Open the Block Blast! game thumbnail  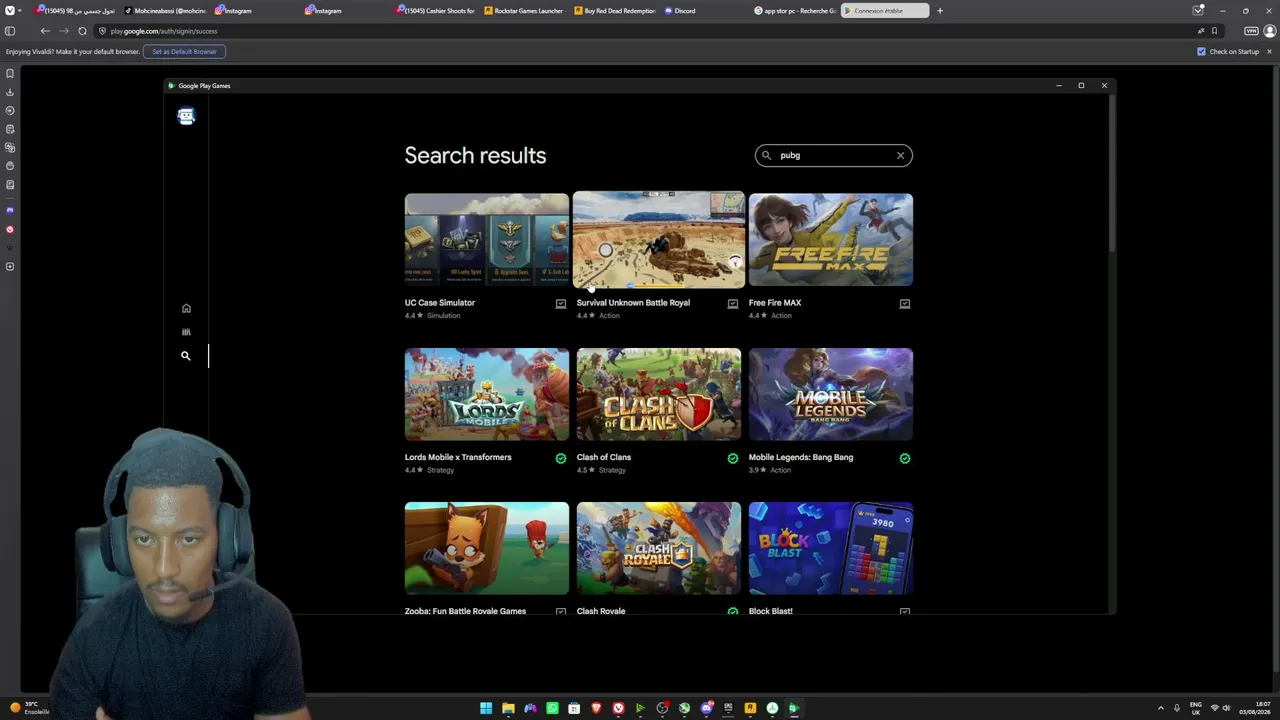[831, 548]
